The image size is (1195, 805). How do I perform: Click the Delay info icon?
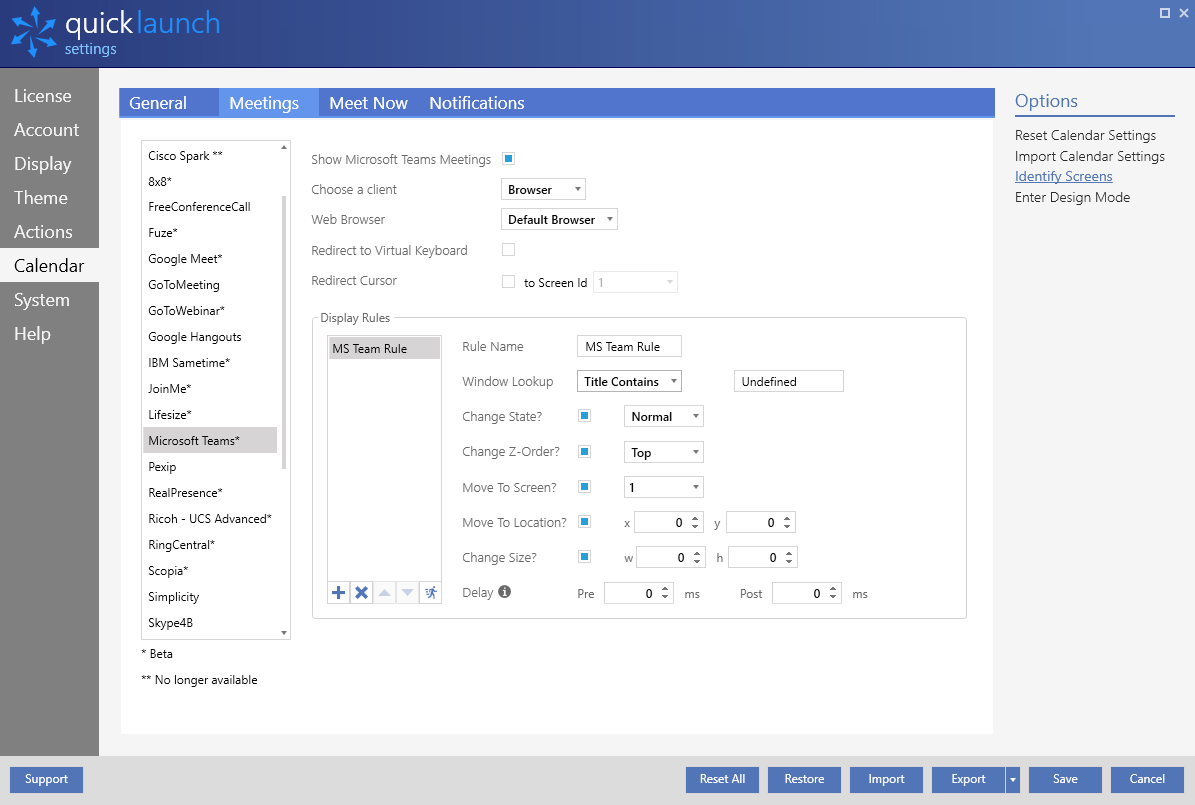point(505,592)
